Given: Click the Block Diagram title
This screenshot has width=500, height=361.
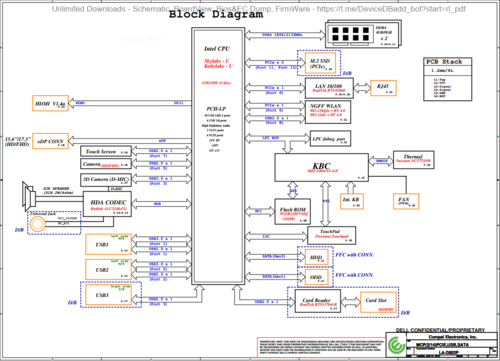Looking at the screenshot, I should (216, 14).
